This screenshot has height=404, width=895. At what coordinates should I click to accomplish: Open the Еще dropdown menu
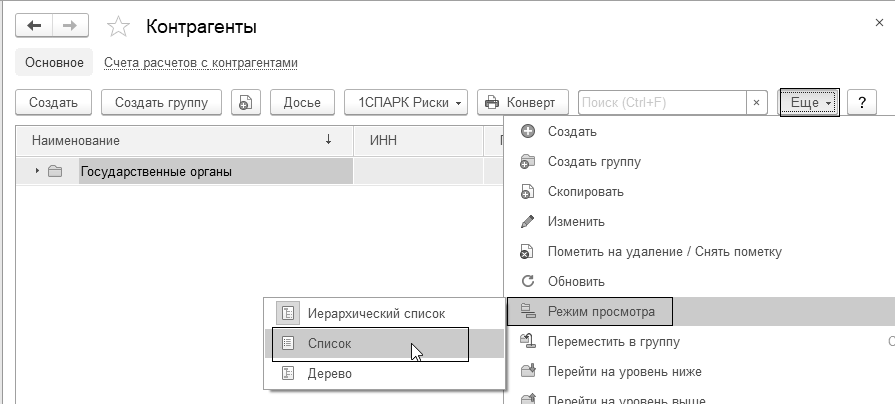coord(808,102)
